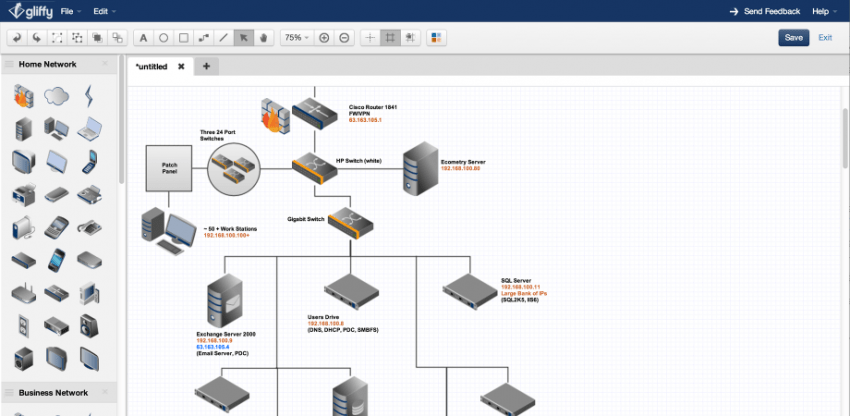Select the Ecometry Server shape on canvas
Viewport: 850px width, 416px height.
421,169
